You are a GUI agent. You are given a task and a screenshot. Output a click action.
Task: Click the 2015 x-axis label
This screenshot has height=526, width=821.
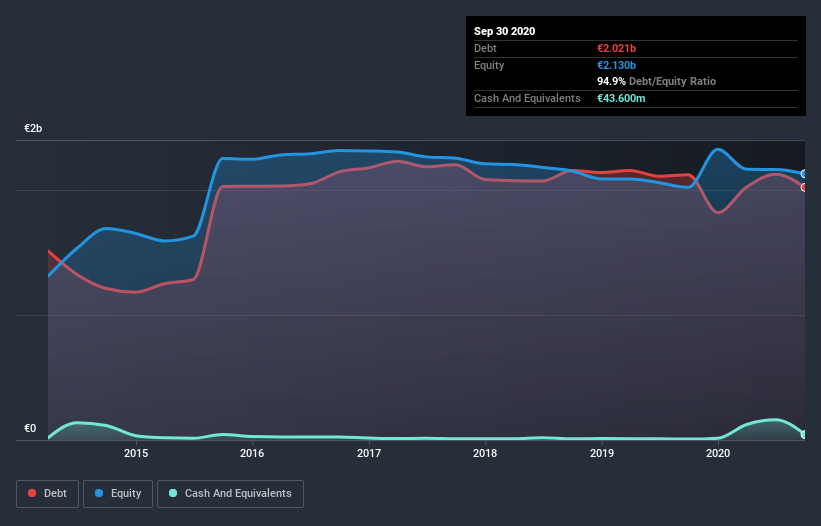click(136, 453)
